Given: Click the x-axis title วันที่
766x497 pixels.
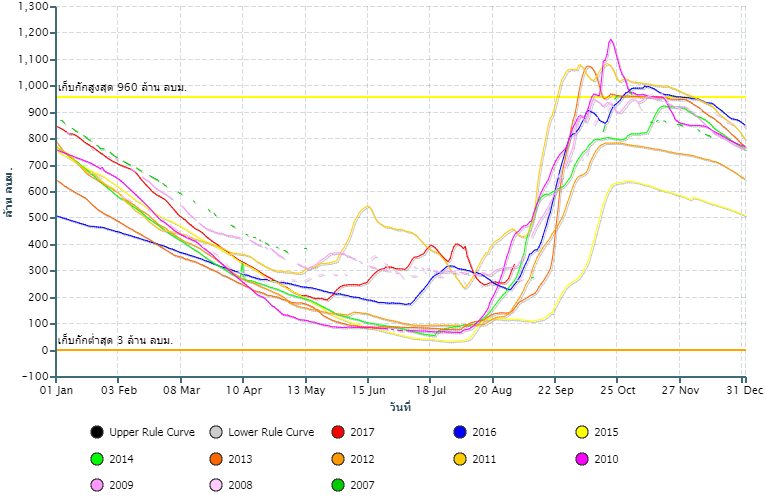Looking at the screenshot, I should (400, 408).
